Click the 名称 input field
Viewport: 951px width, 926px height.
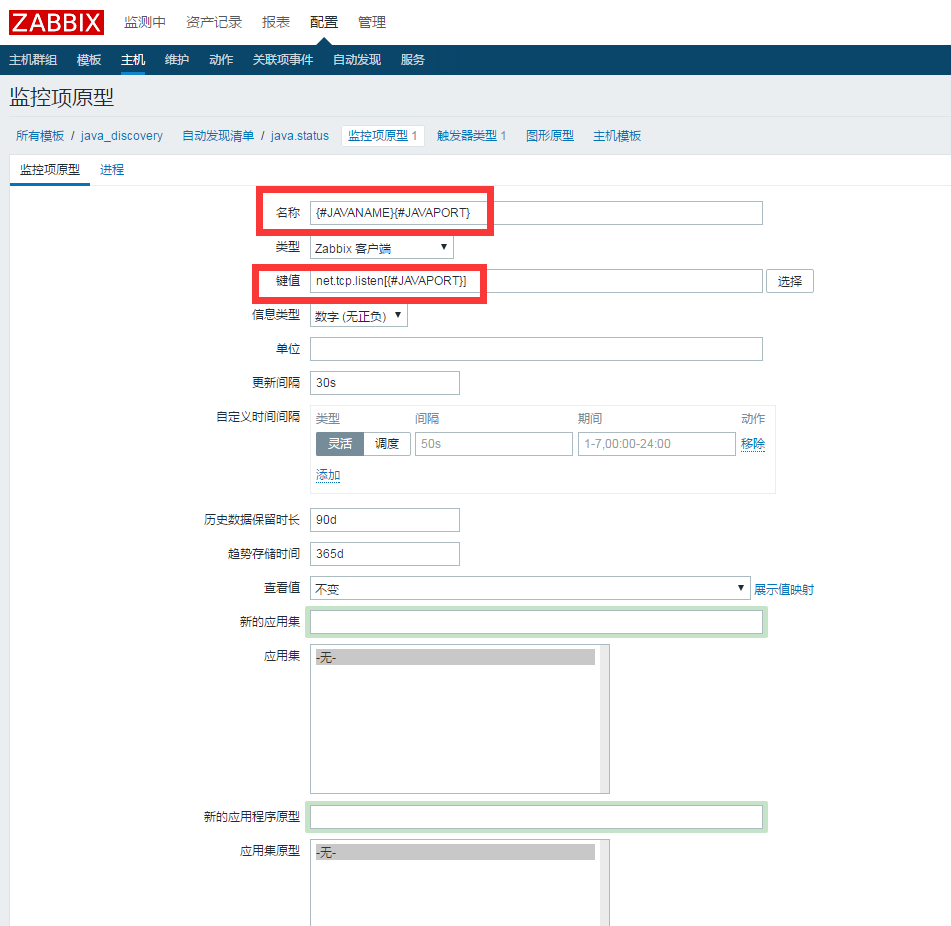tap(536, 213)
